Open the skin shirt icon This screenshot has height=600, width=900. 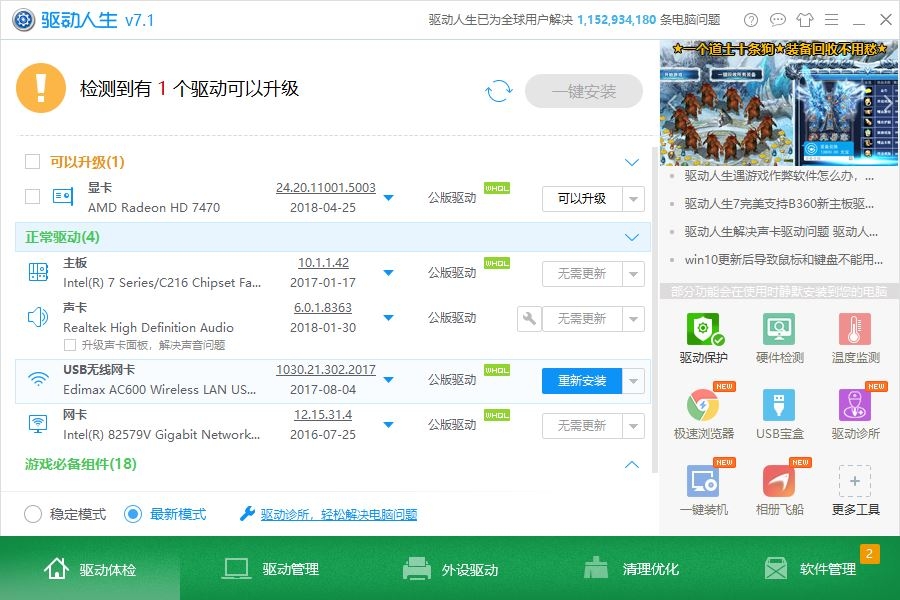(805, 20)
